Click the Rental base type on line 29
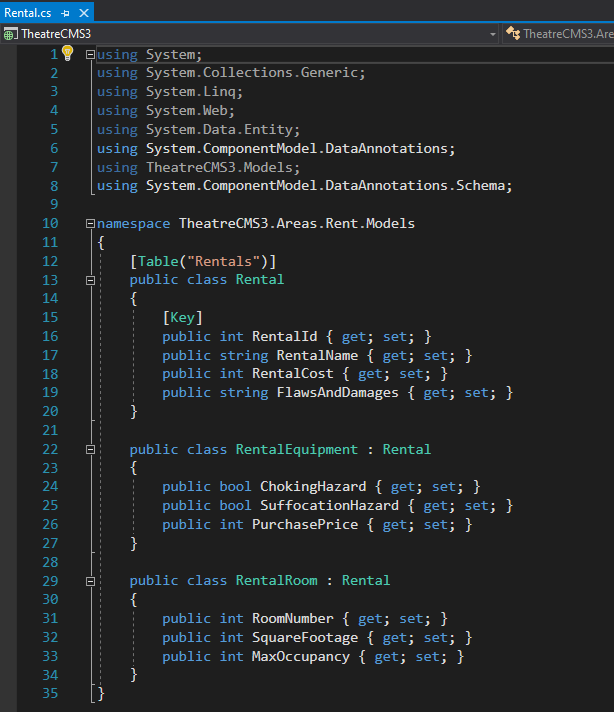The width and height of the screenshot is (614, 712). pyautogui.click(x=366, y=581)
